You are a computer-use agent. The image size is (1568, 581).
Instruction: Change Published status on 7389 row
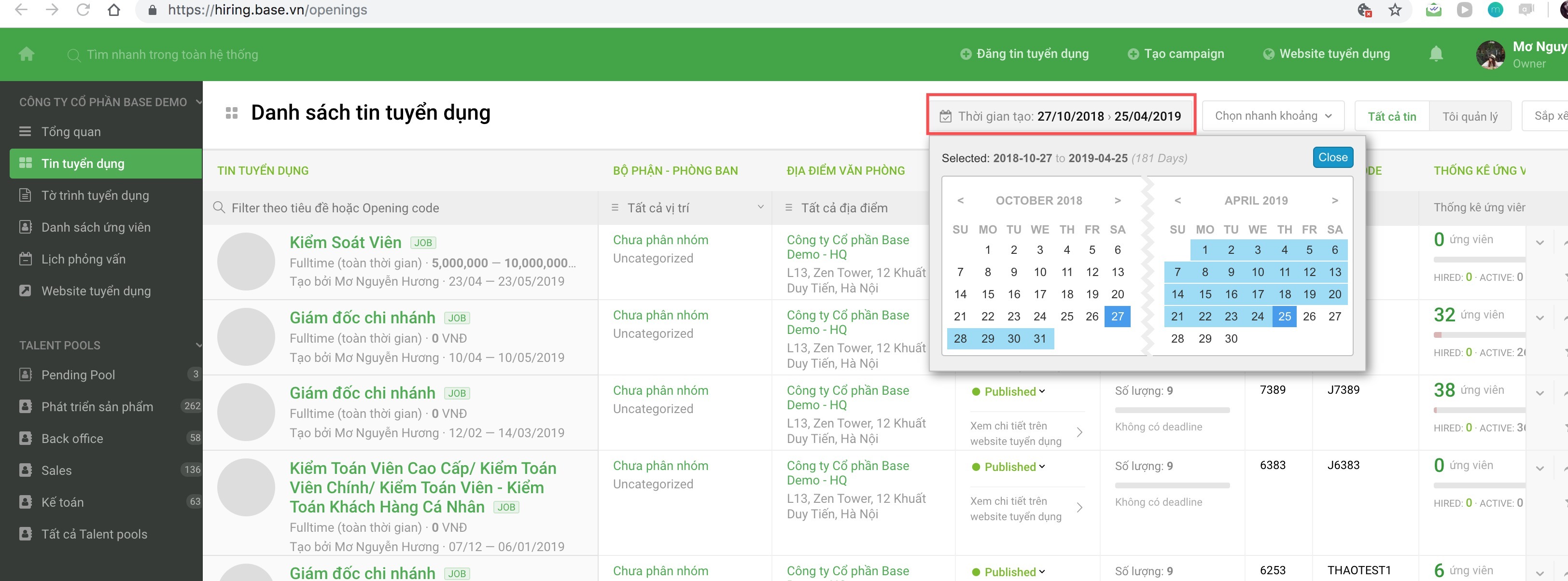click(1008, 392)
